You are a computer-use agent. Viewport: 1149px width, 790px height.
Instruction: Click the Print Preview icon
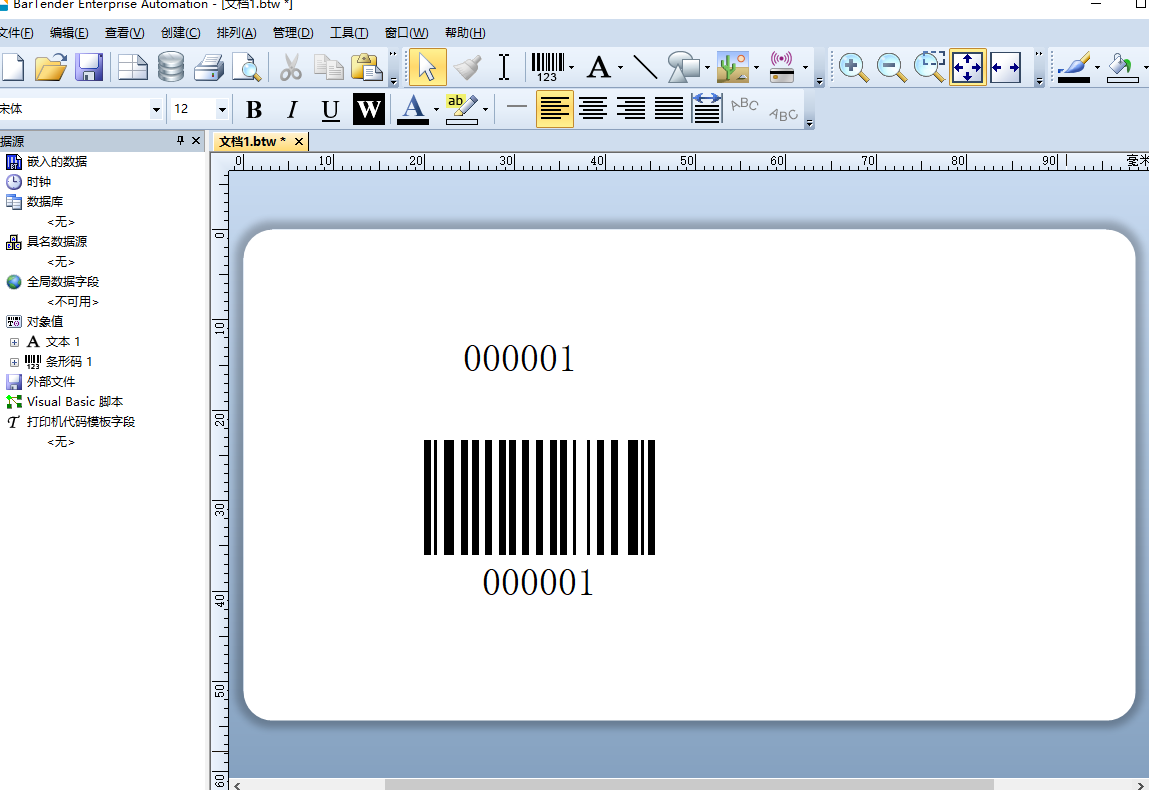click(x=246, y=68)
